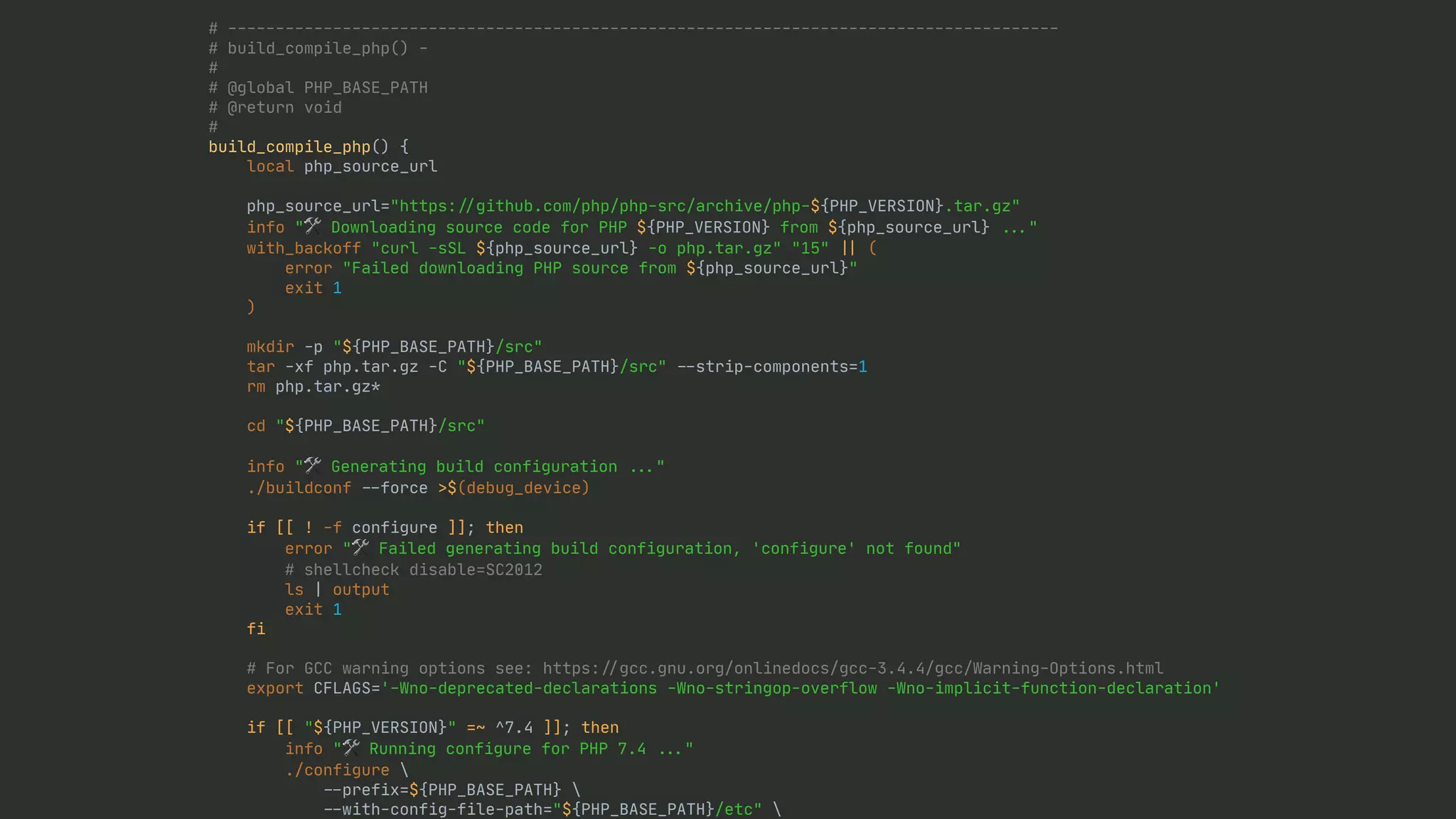
Task: Click the 'ls | output' line
Action: [337, 589]
